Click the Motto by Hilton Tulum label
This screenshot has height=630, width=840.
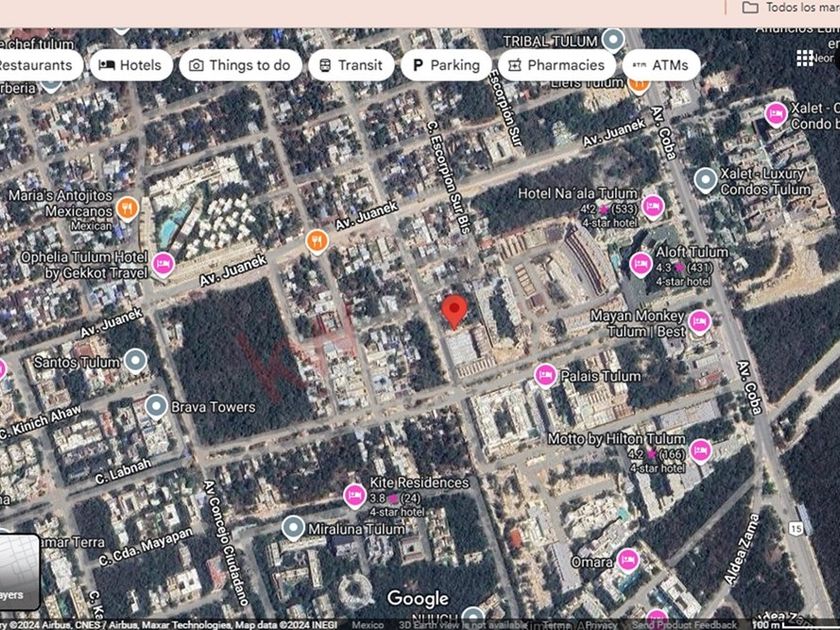[616, 439]
